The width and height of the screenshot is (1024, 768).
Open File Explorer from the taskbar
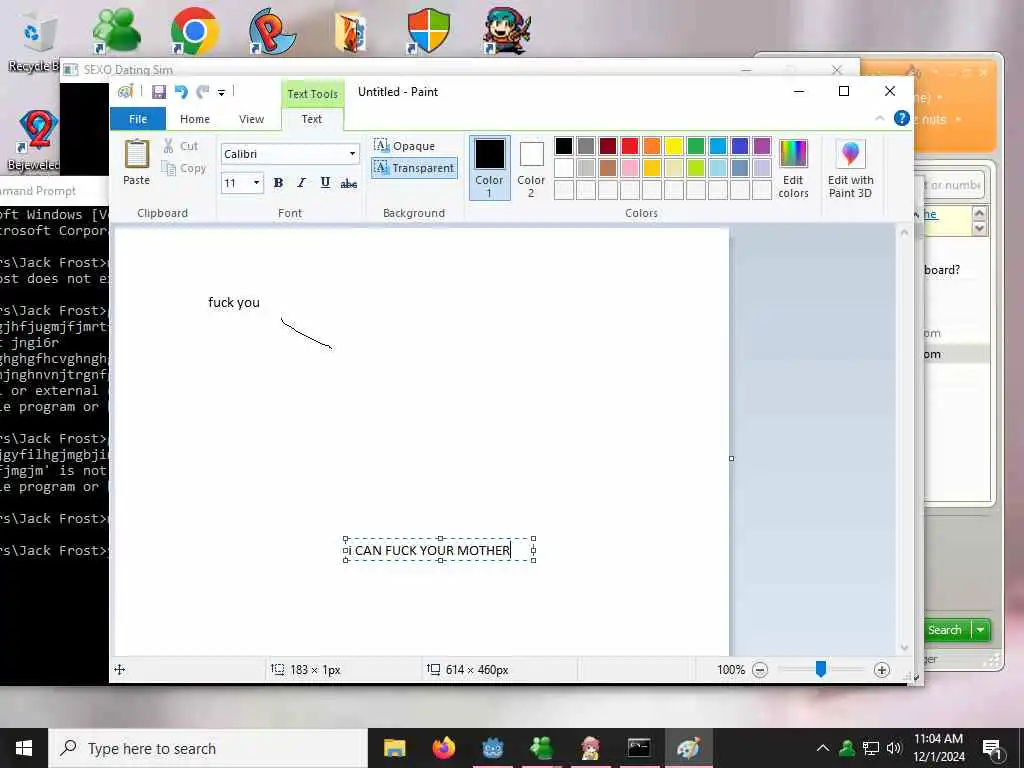[394, 748]
